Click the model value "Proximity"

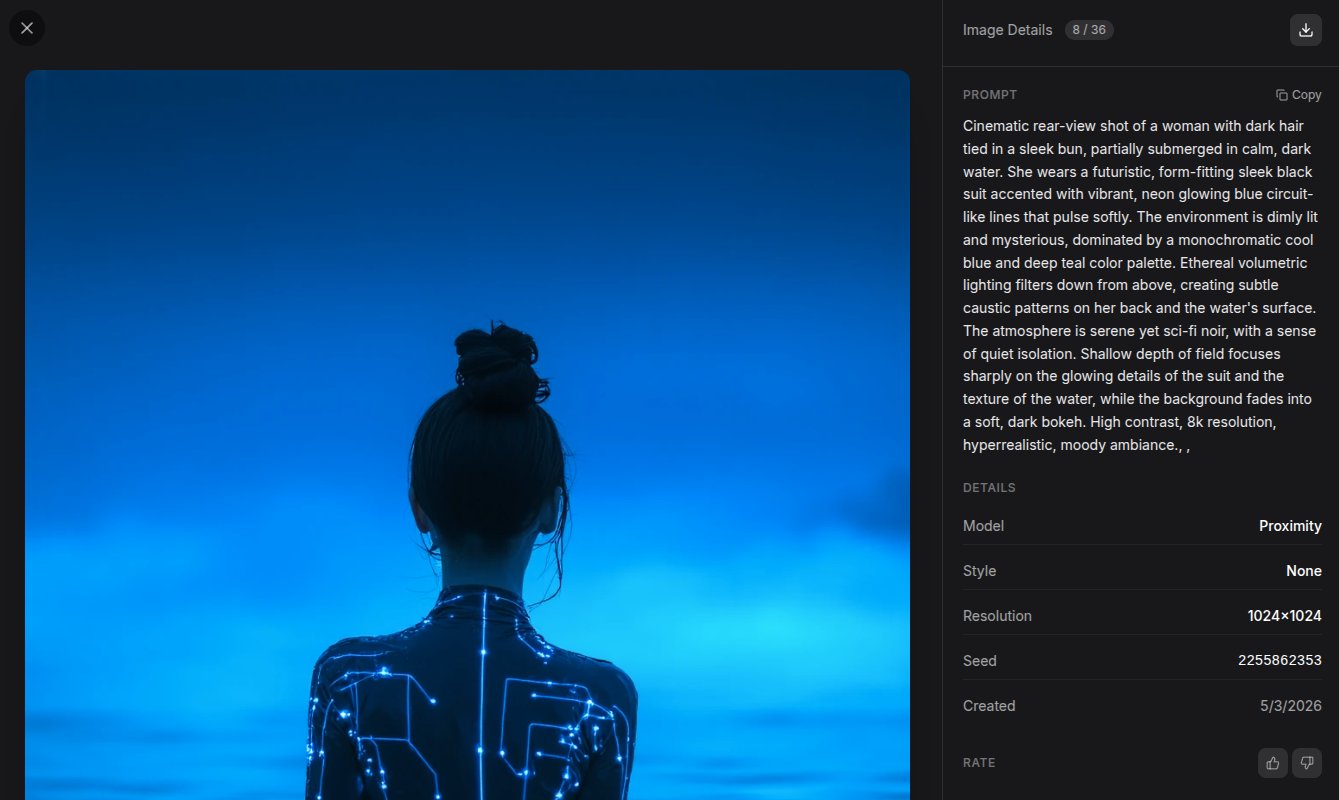click(1290, 526)
